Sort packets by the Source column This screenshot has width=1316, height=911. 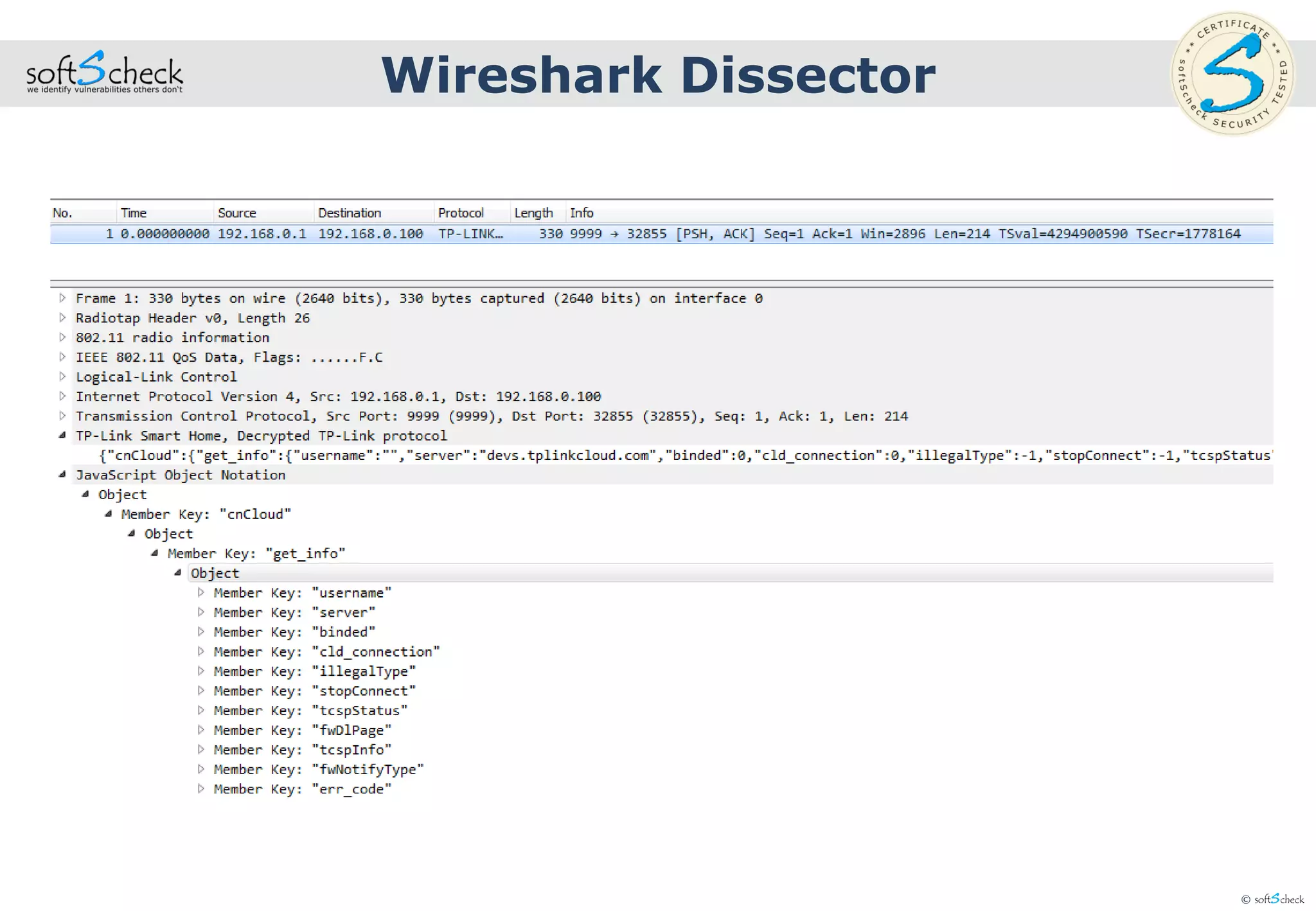pyautogui.click(x=263, y=213)
